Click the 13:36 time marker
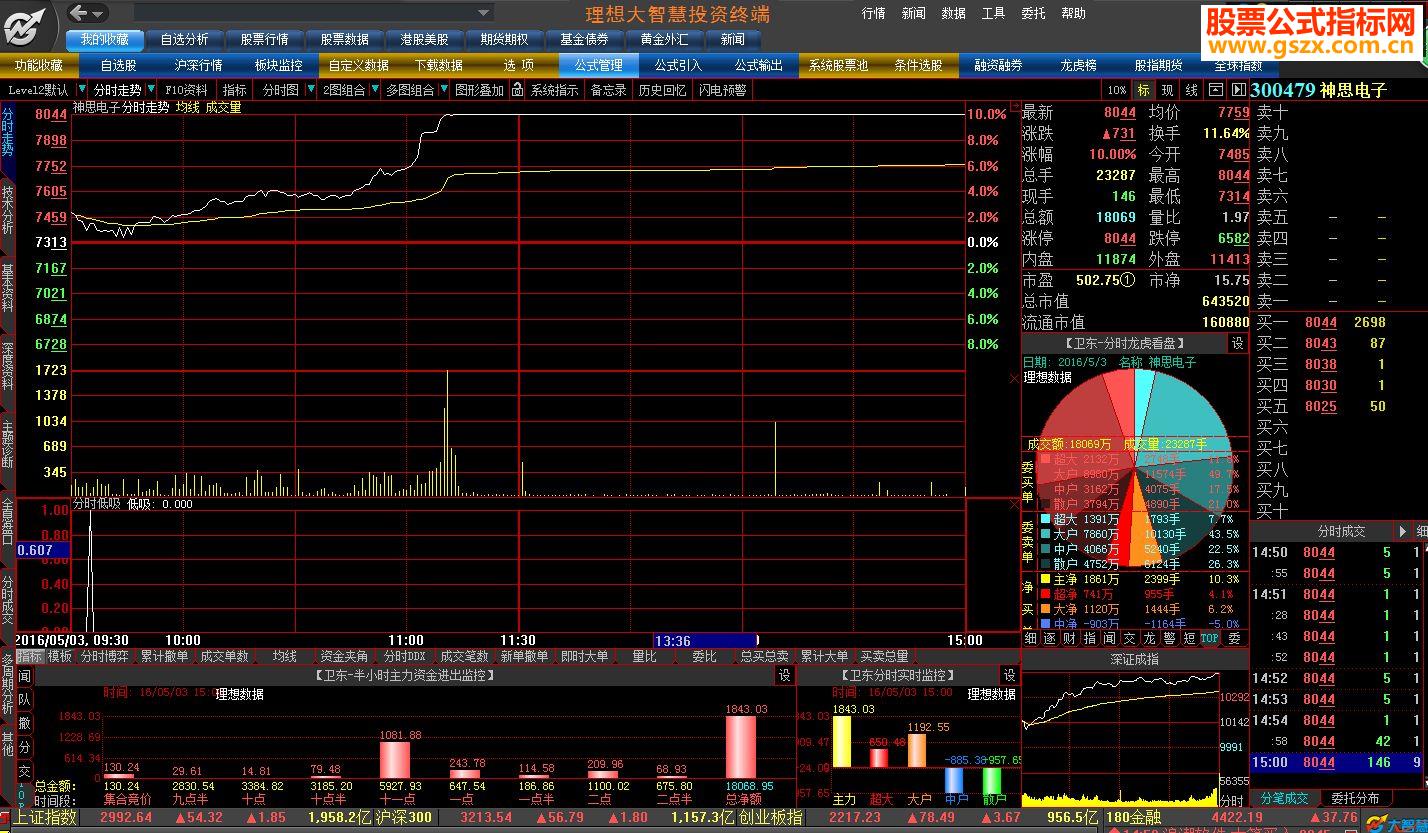 (x=705, y=640)
